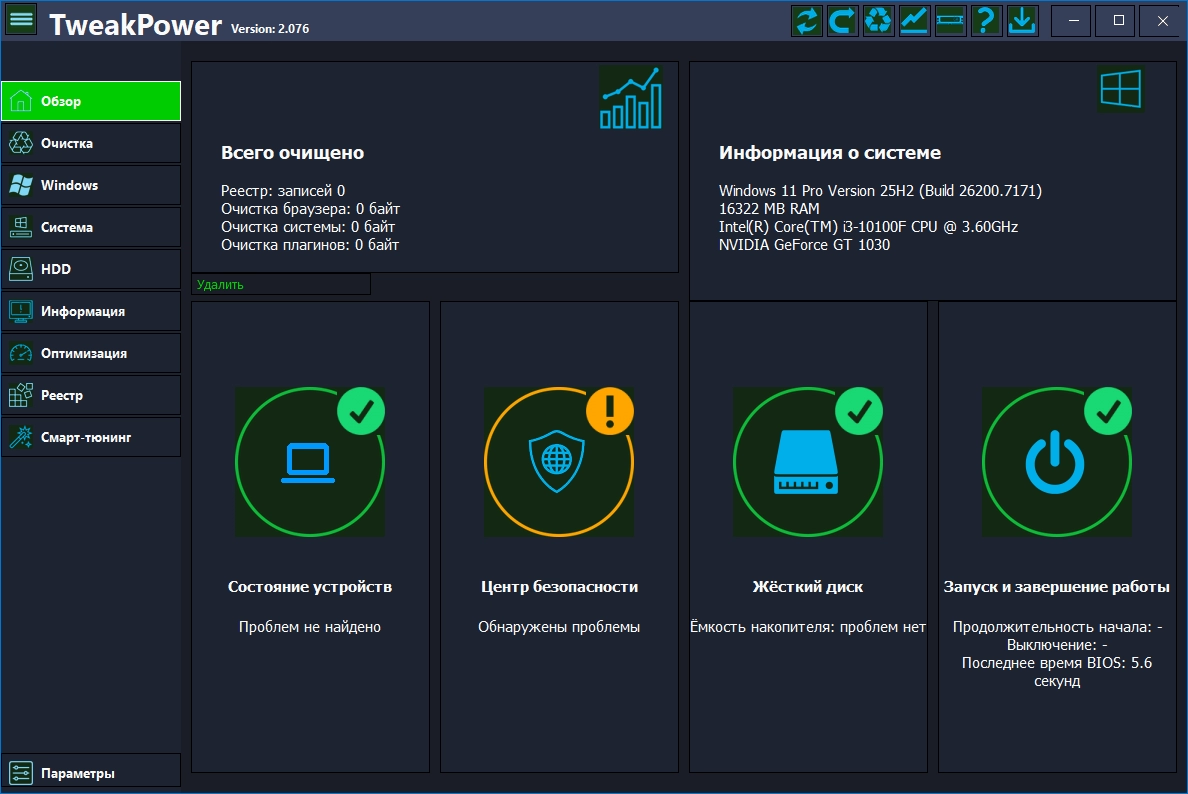The height and width of the screenshot is (794, 1188).
Task: Click the magic wand icon beside Смарт-тюнинг
Action: point(20,437)
